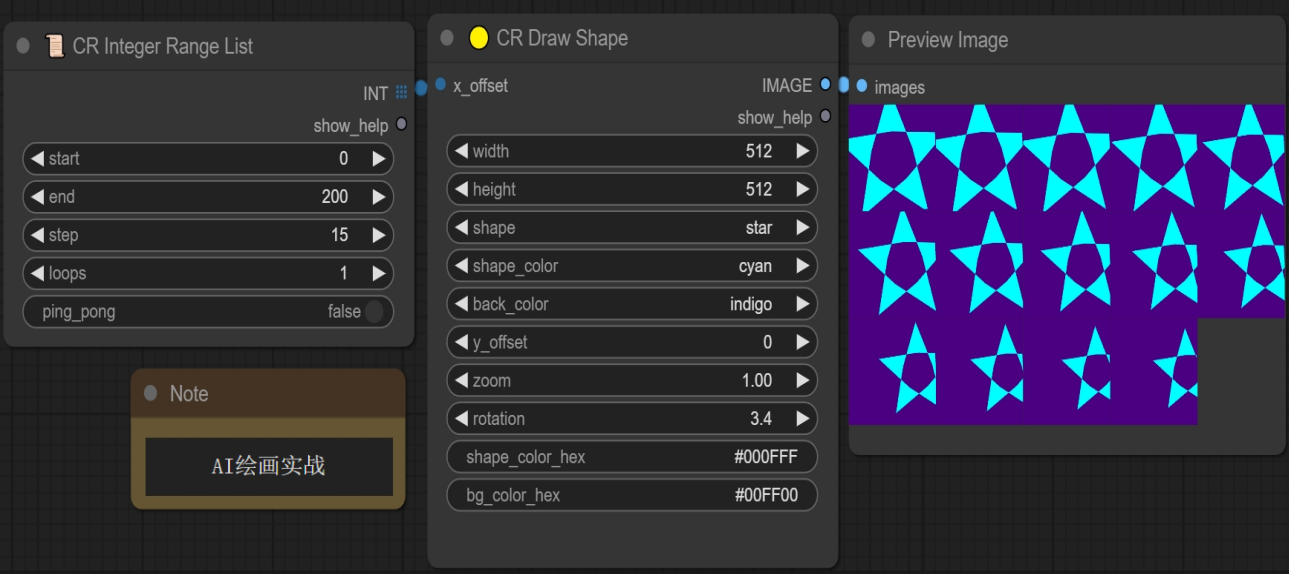Increase the rotation value
Image resolution: width=1289 pixels, height=574 pixels.
[x=802, y=419]
